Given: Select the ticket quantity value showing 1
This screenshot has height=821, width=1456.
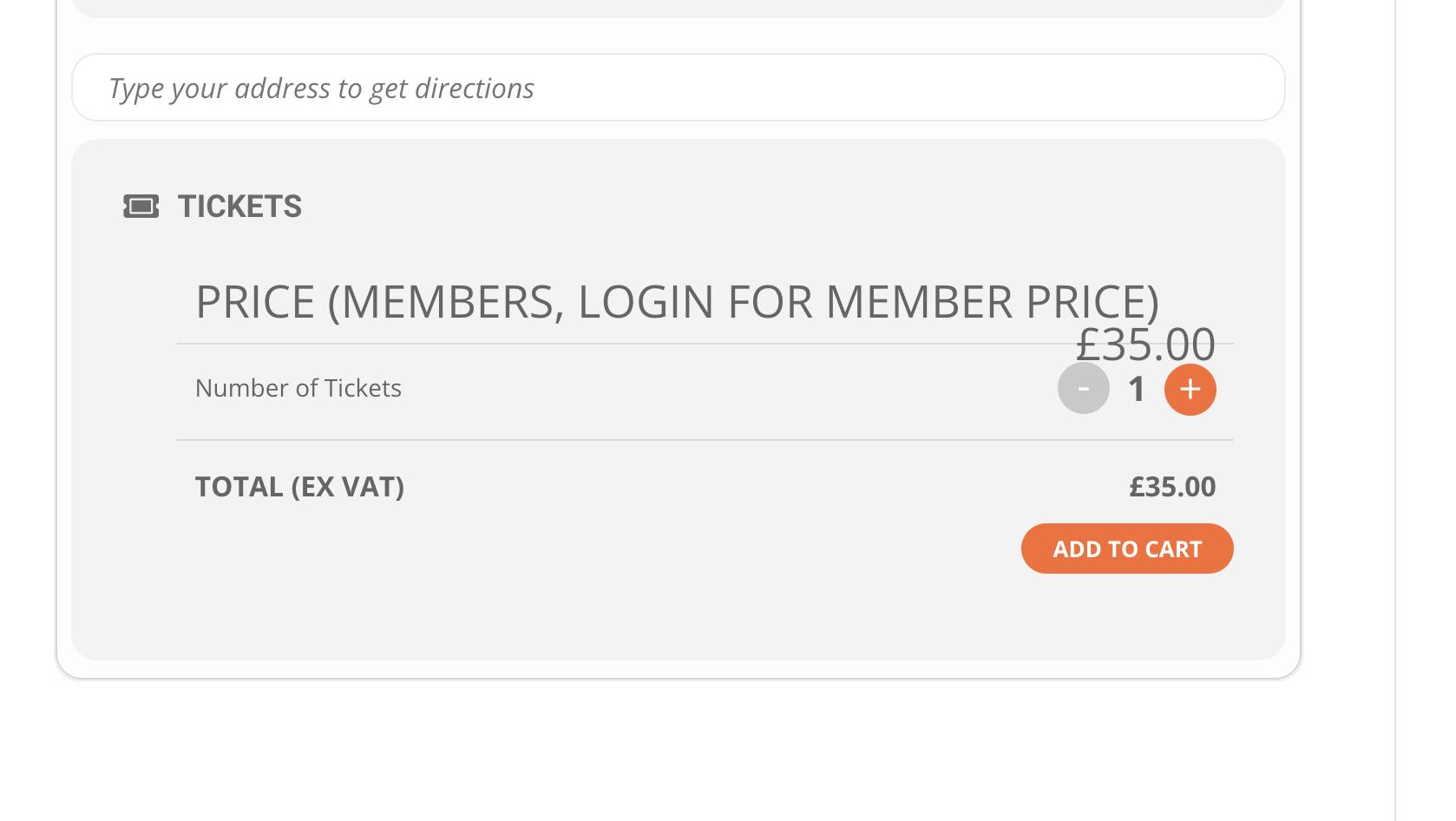Looking at the screenshot, I should tap(1136, 390).
